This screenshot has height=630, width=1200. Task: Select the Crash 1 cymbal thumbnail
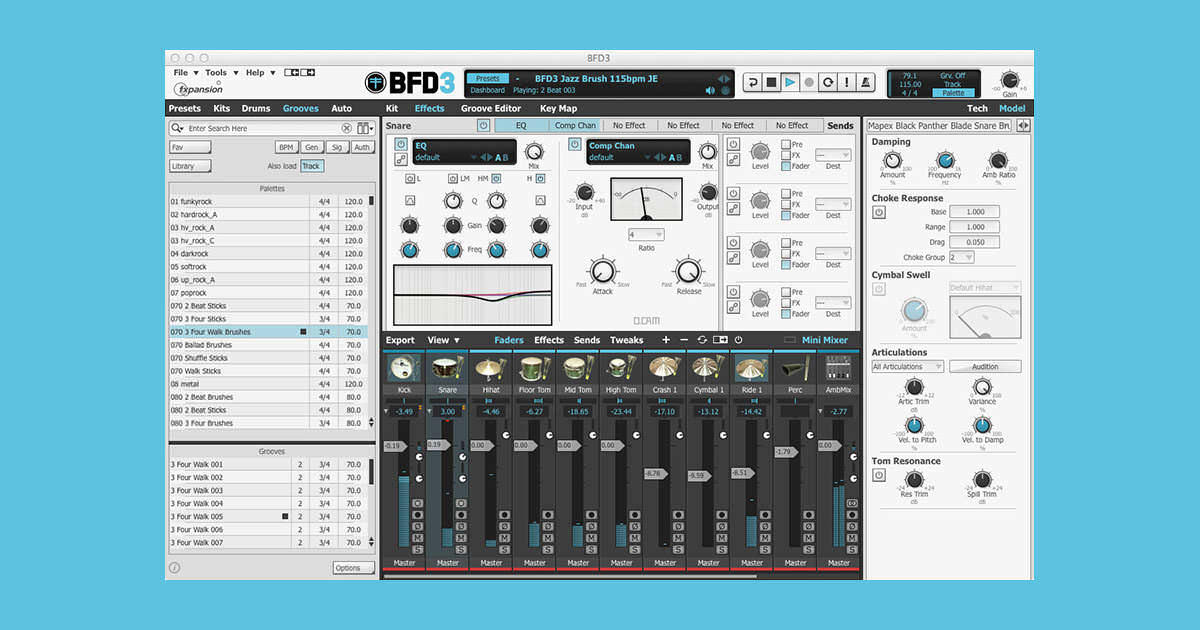coord(664,369)
